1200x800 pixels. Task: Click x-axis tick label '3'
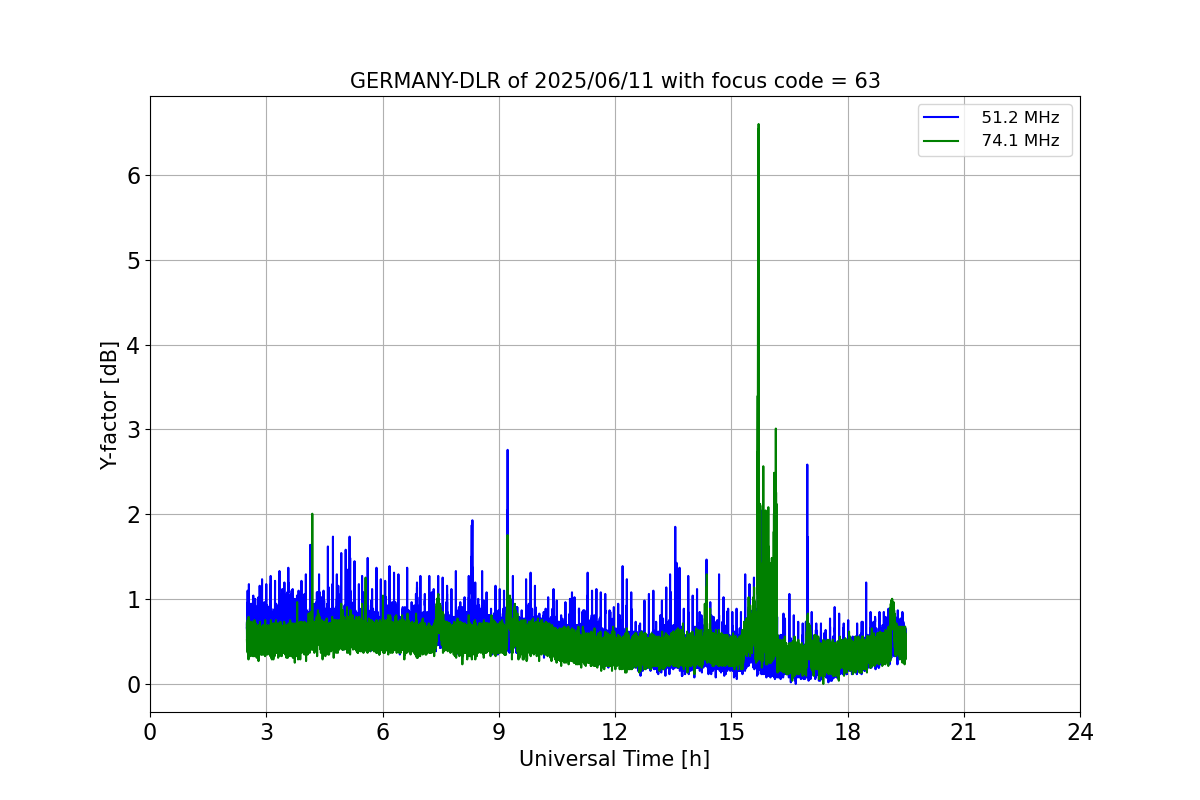(266, 732)
